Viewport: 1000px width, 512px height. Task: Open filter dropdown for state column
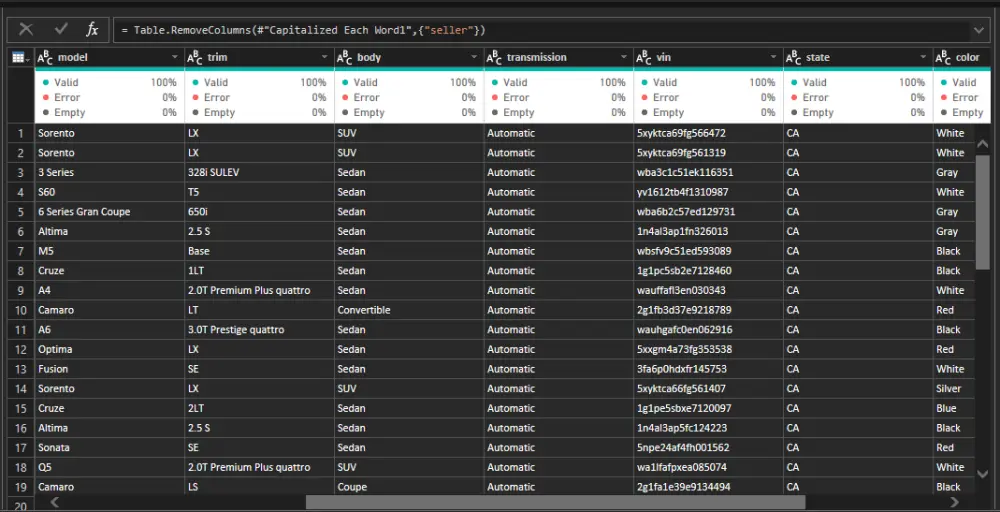[923, 57]
